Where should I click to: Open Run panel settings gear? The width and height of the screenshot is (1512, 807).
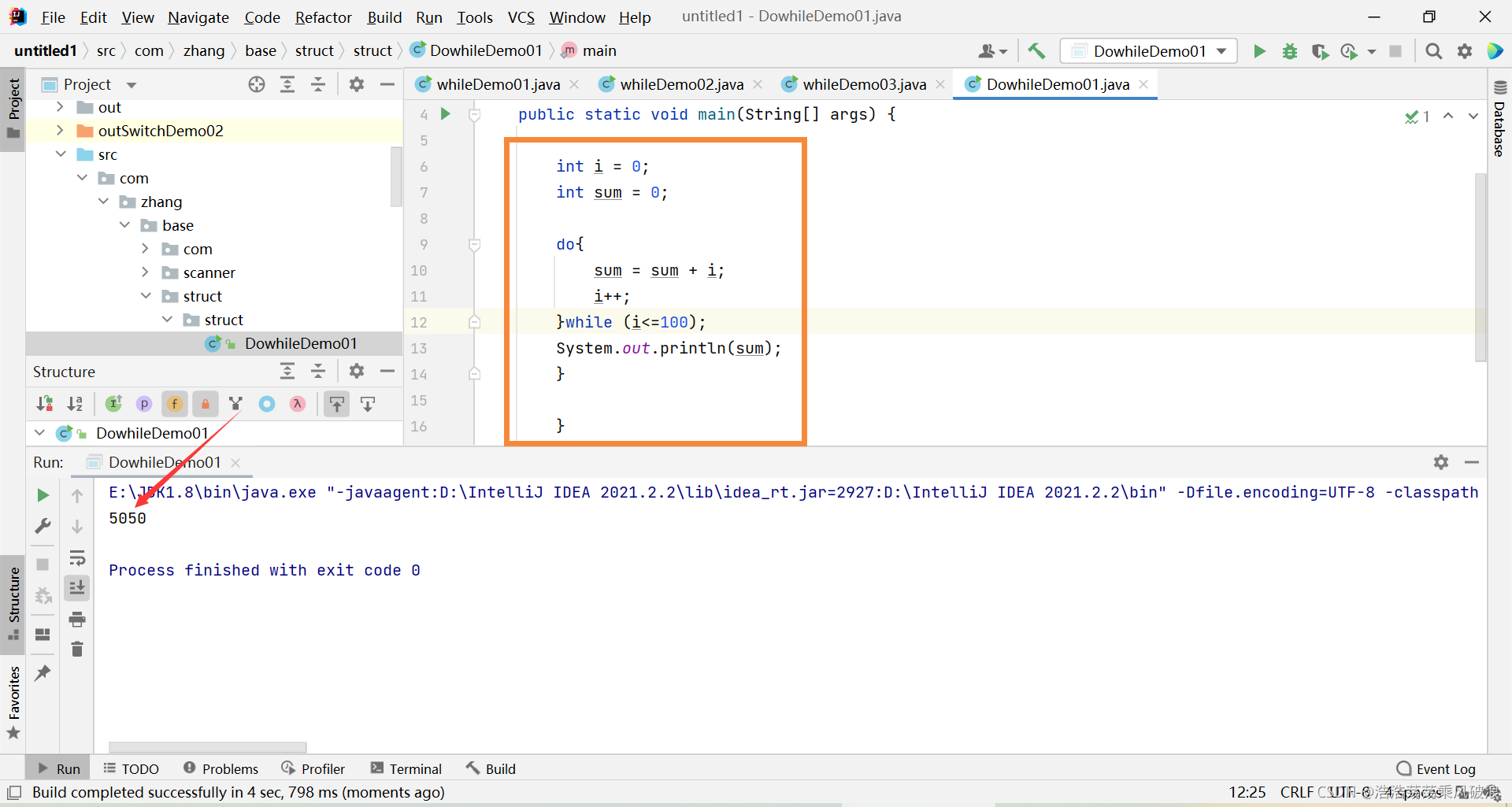[1441, 462]
